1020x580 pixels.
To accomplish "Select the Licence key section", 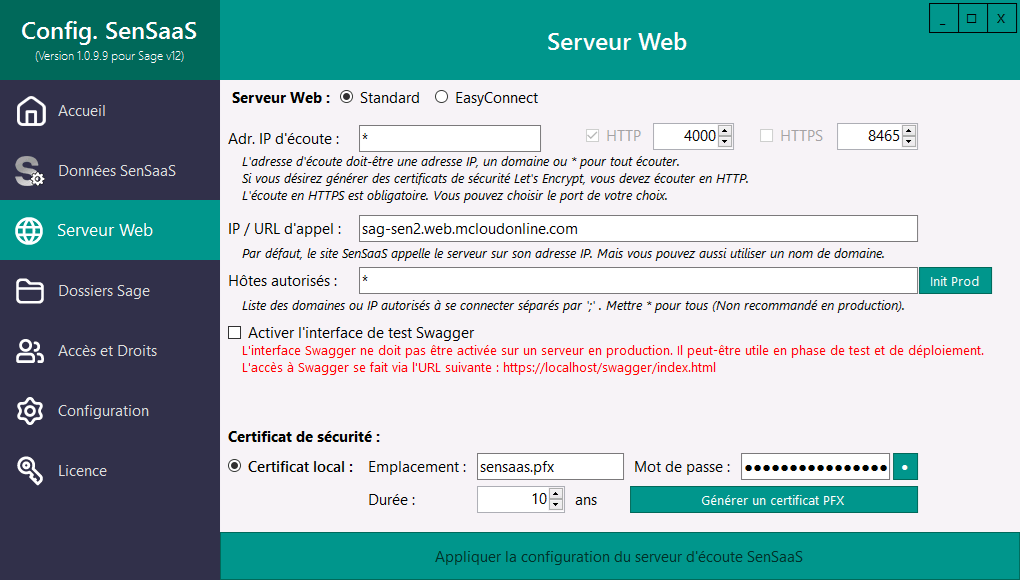I will click(x=83, y=470).
